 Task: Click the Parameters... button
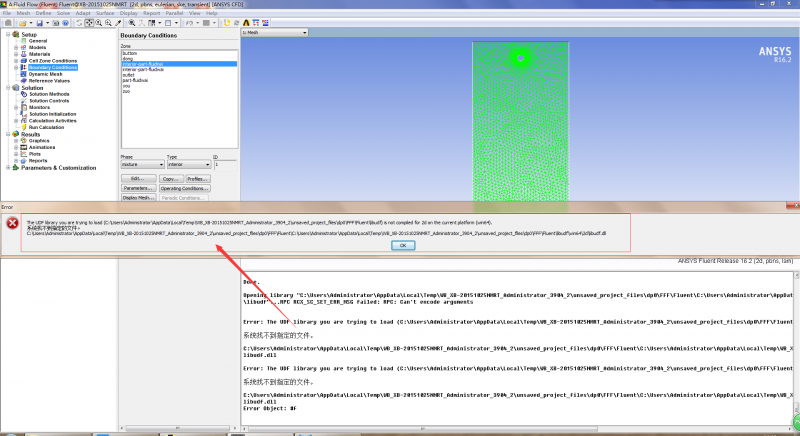(x=138, y=188)
